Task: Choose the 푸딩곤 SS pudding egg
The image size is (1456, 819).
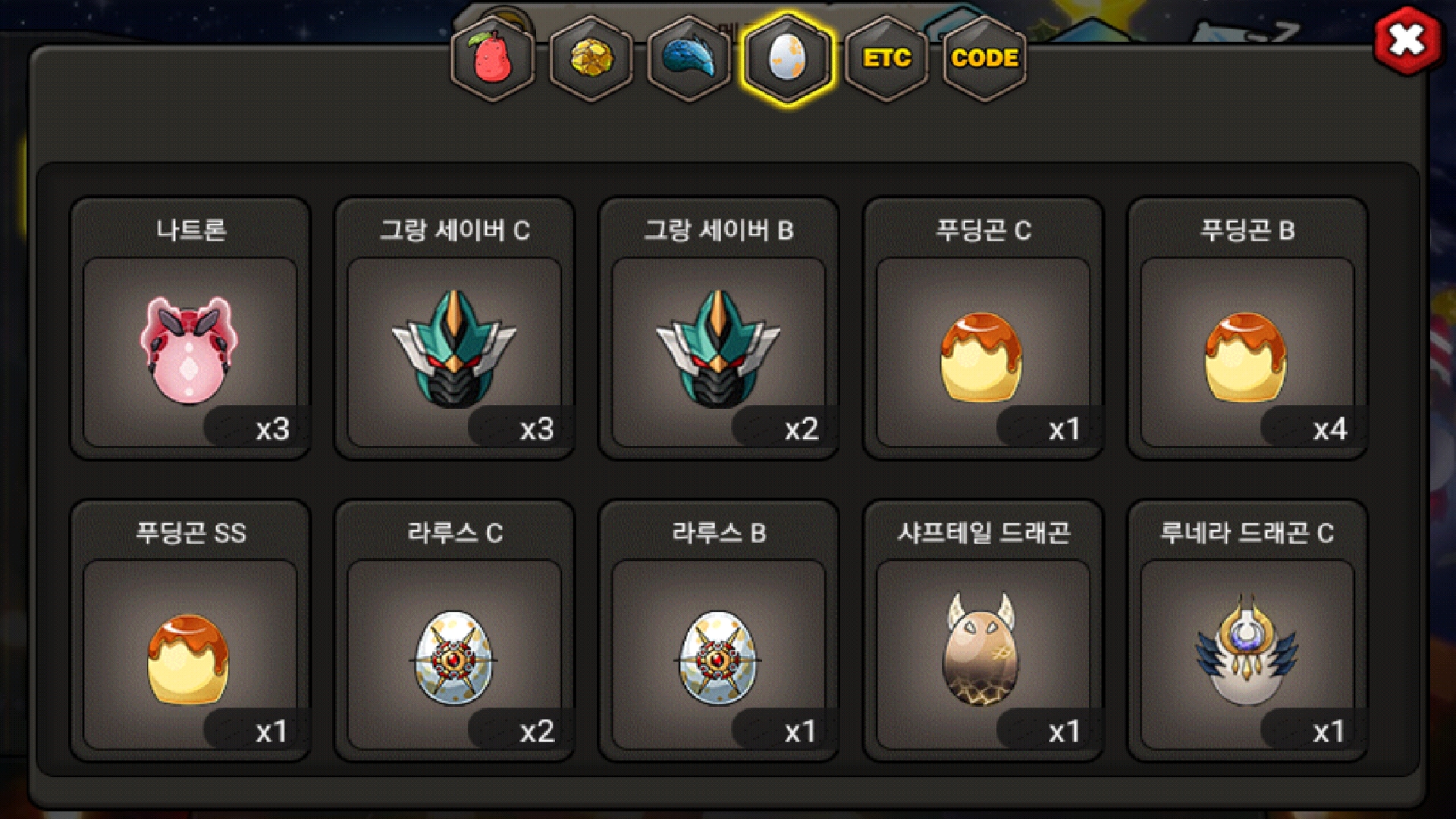Action: pos(190,630)
